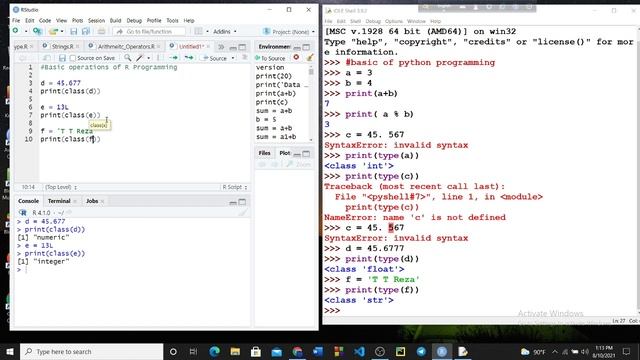Maximize the source editor pane
The image size is (640, 360).
point(242,47)
